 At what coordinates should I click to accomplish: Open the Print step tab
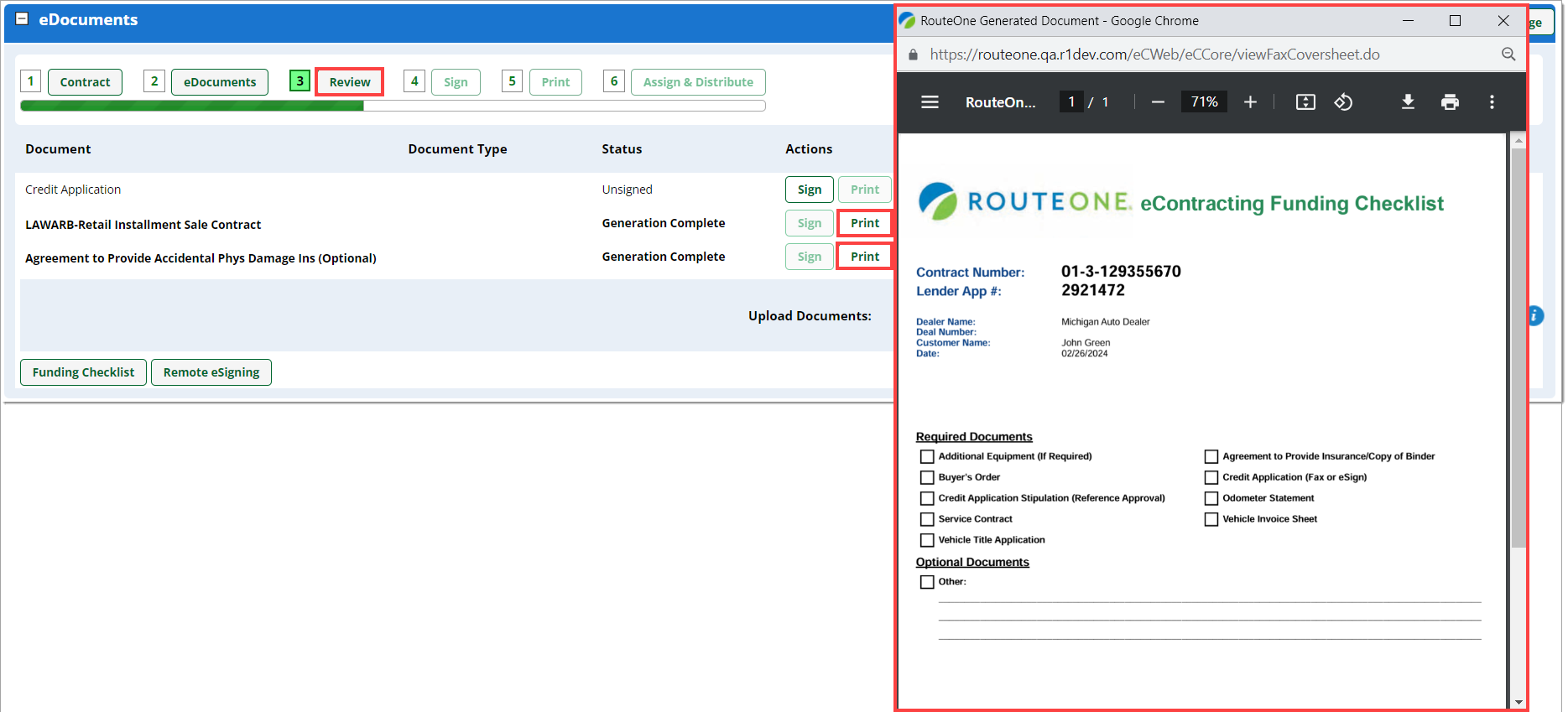coord(555,82)
